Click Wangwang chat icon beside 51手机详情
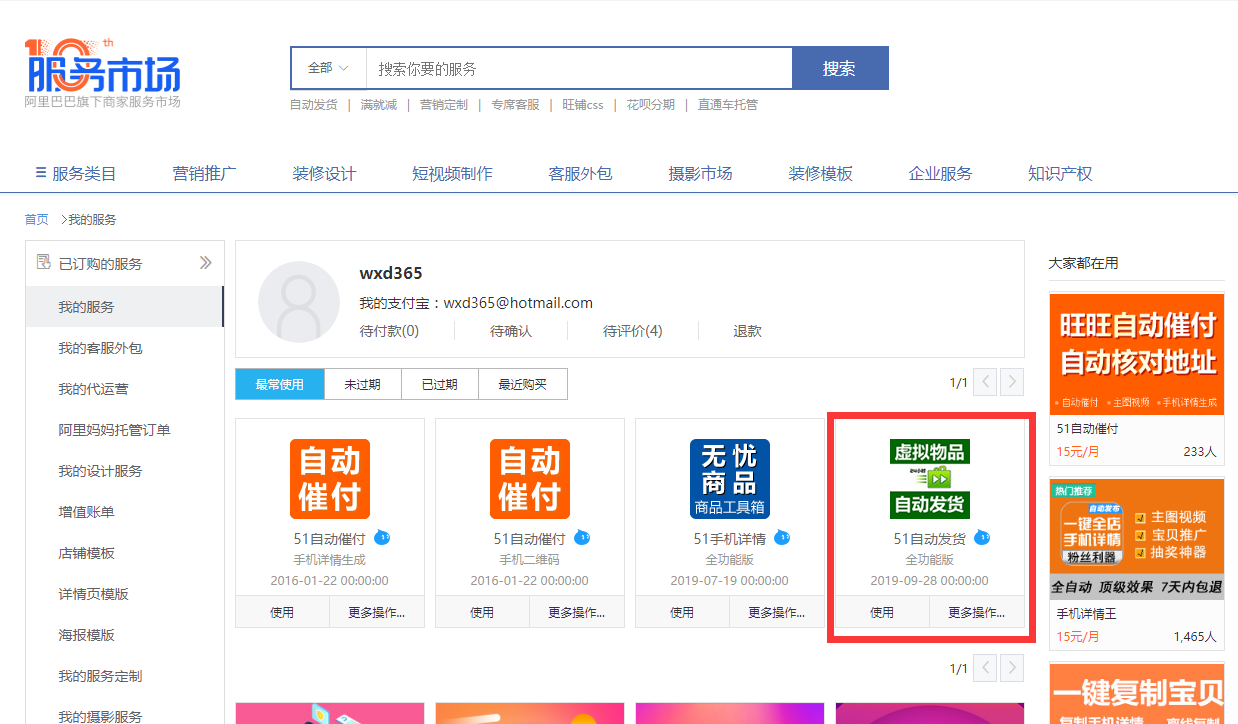 [x=782, y=538]
